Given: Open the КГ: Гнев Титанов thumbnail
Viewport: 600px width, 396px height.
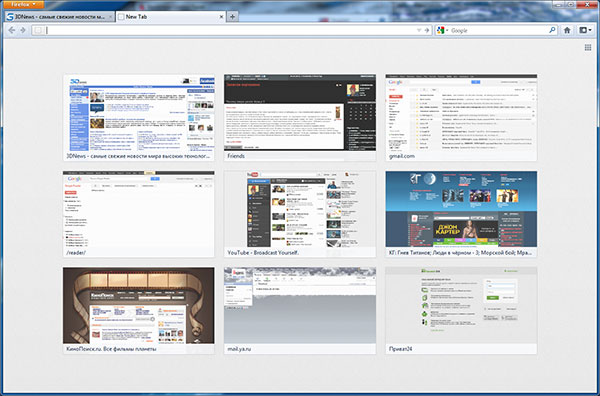Looking at the screenshot, I should (x=461, y=214).
